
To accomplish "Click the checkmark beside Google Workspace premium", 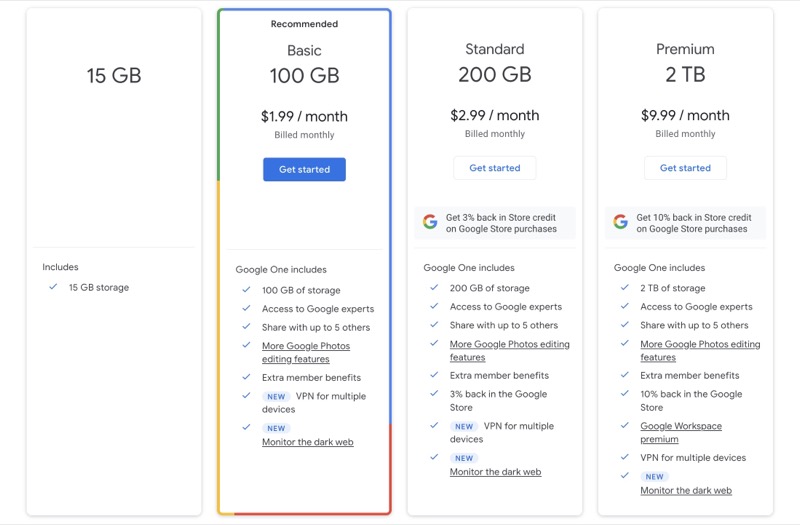I will coord(624,425).
